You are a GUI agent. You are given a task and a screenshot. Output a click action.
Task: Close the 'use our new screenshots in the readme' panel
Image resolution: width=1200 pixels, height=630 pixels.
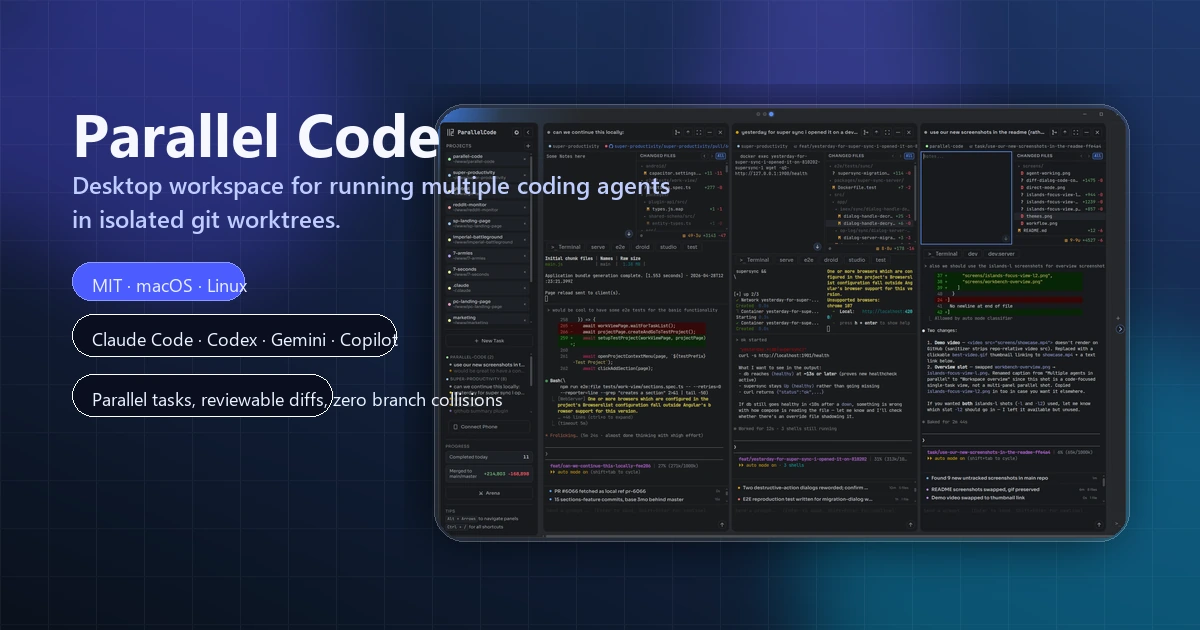click(1097, 132)
